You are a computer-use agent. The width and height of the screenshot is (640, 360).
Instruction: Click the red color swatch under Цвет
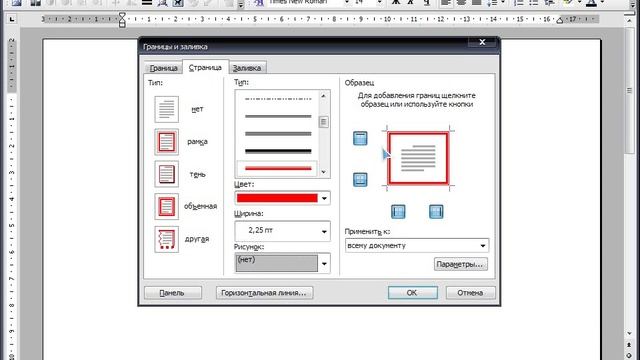pos(277,198)
